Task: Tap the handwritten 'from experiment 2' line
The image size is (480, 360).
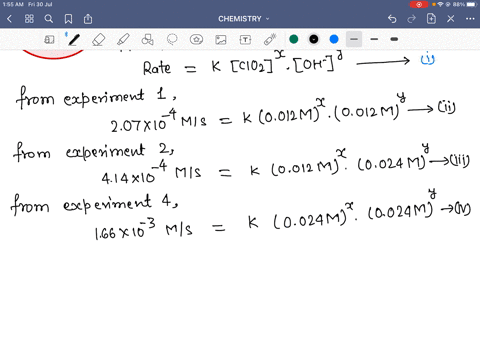Action: (x=94, y=152)
